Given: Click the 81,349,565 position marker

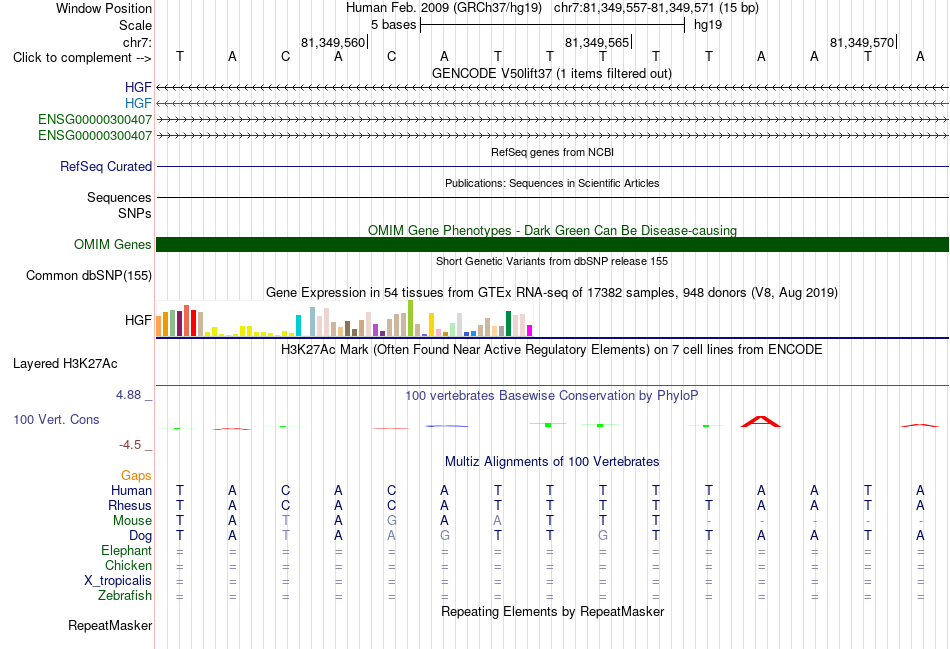Looking at the screenshot, I should 597,42.
